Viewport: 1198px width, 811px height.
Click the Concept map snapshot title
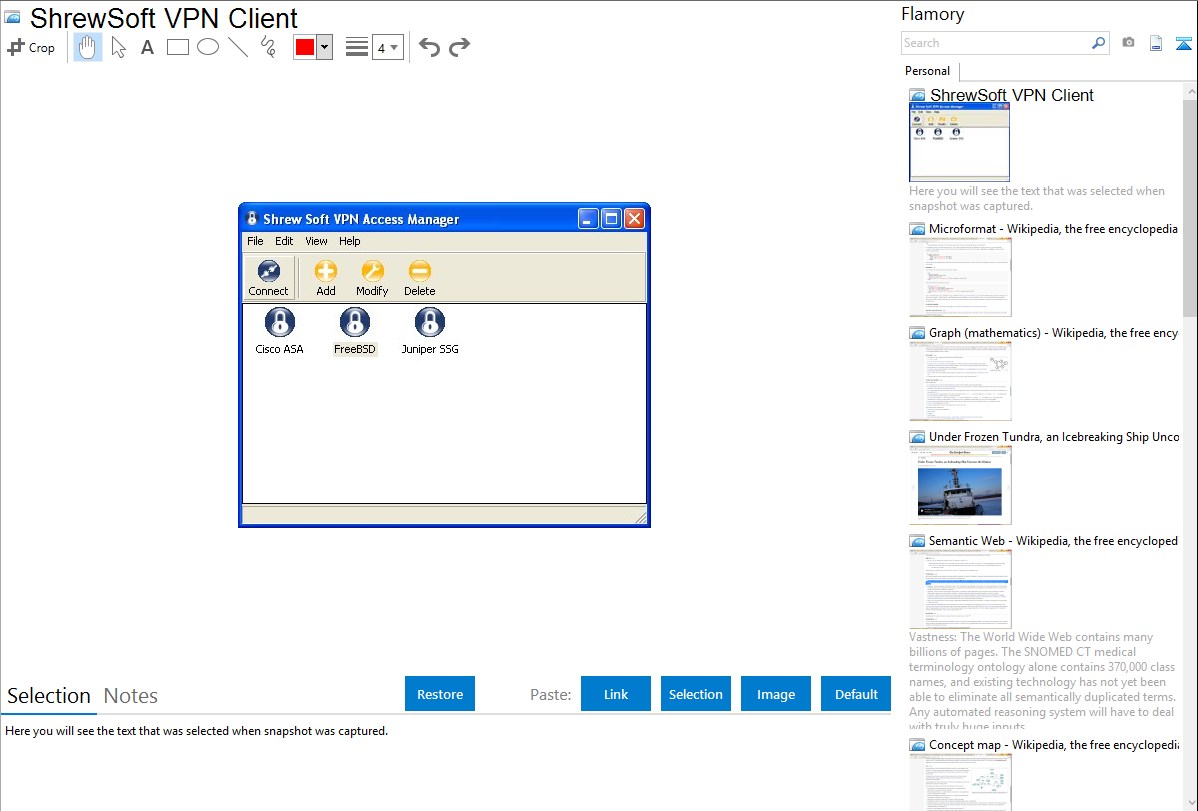pos(1054,745)
